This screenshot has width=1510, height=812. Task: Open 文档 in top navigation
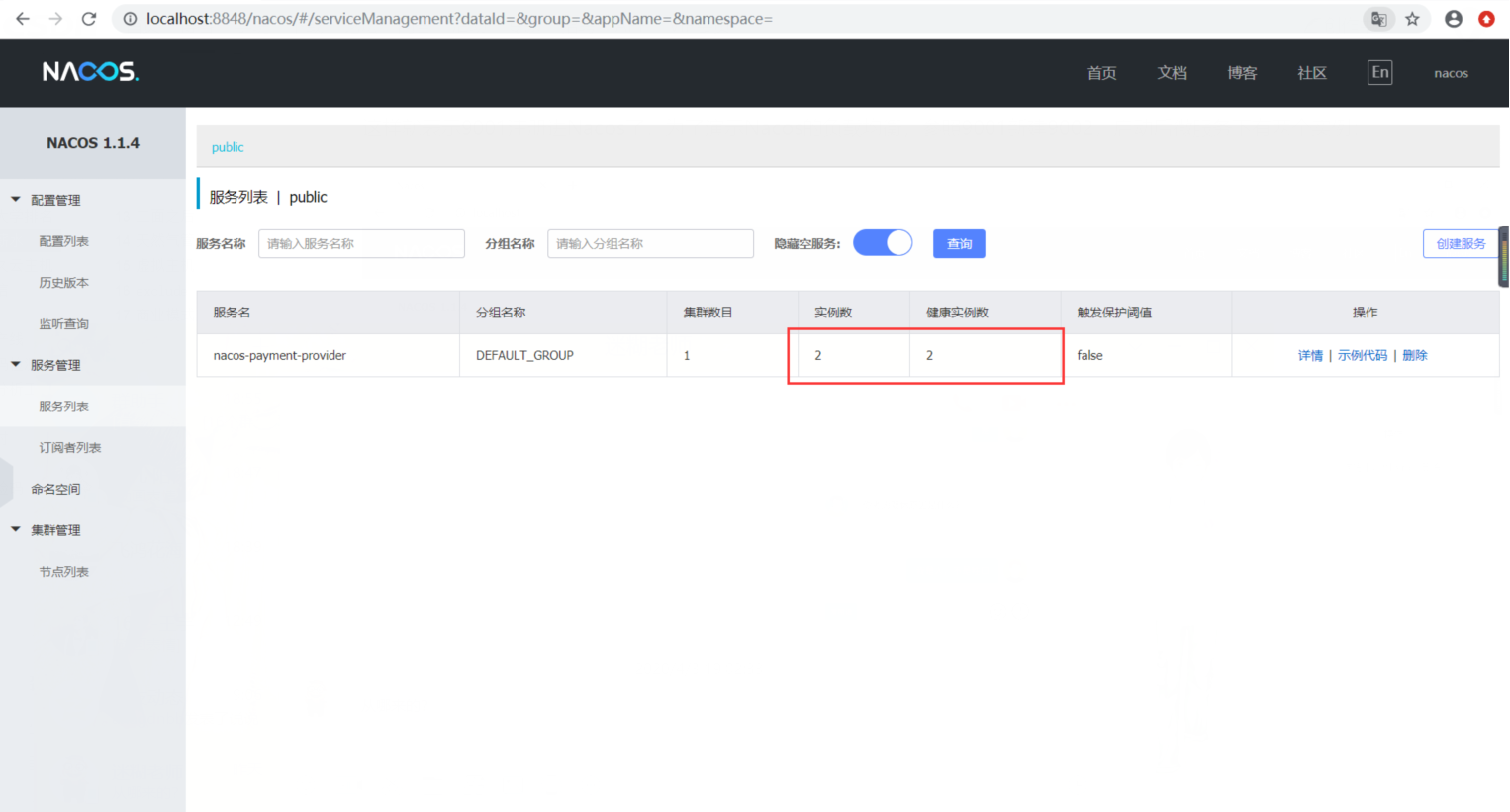point(1172,73)
